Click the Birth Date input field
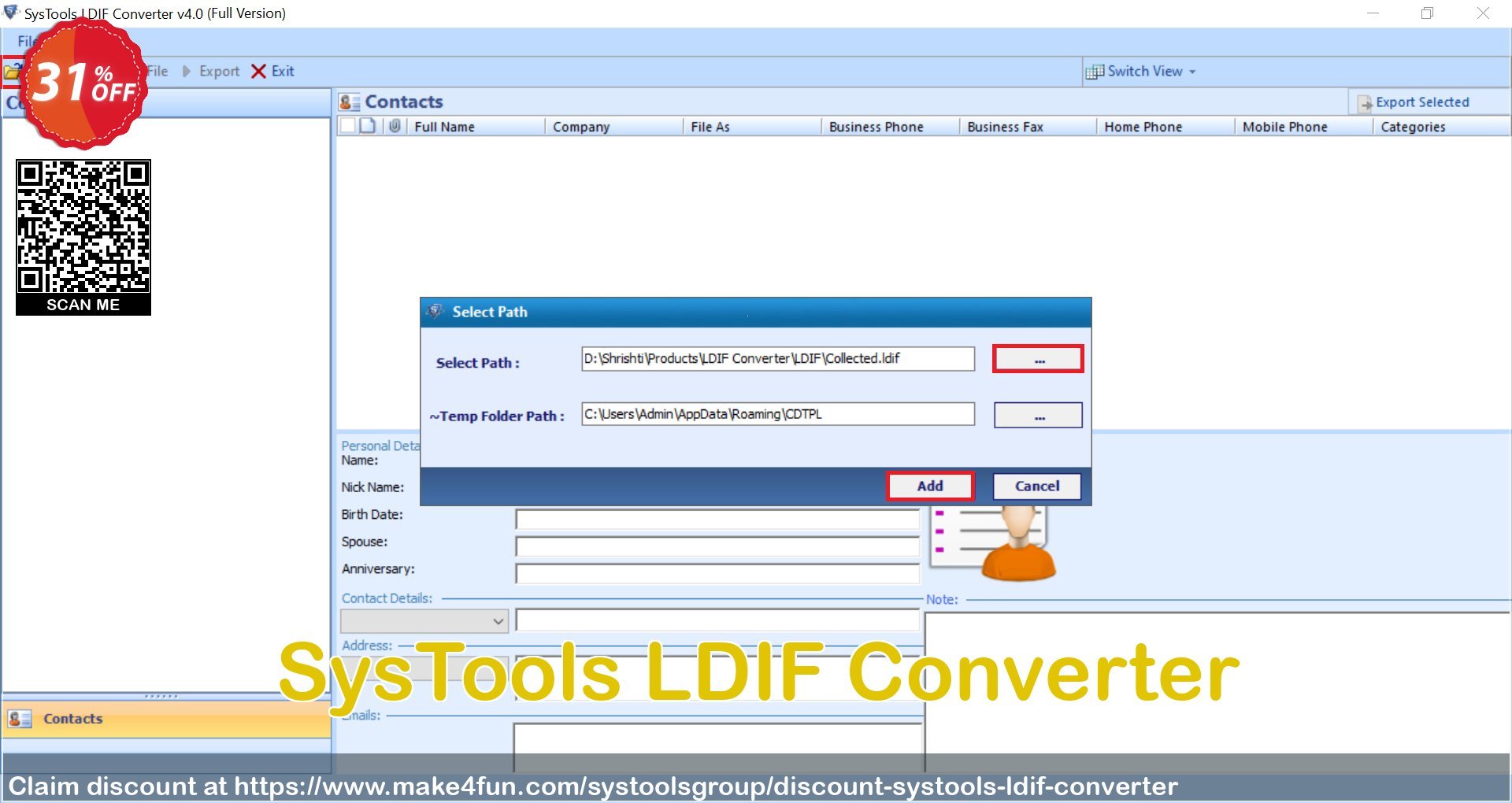Screen dimensions: 1512x803 [717, 519]
